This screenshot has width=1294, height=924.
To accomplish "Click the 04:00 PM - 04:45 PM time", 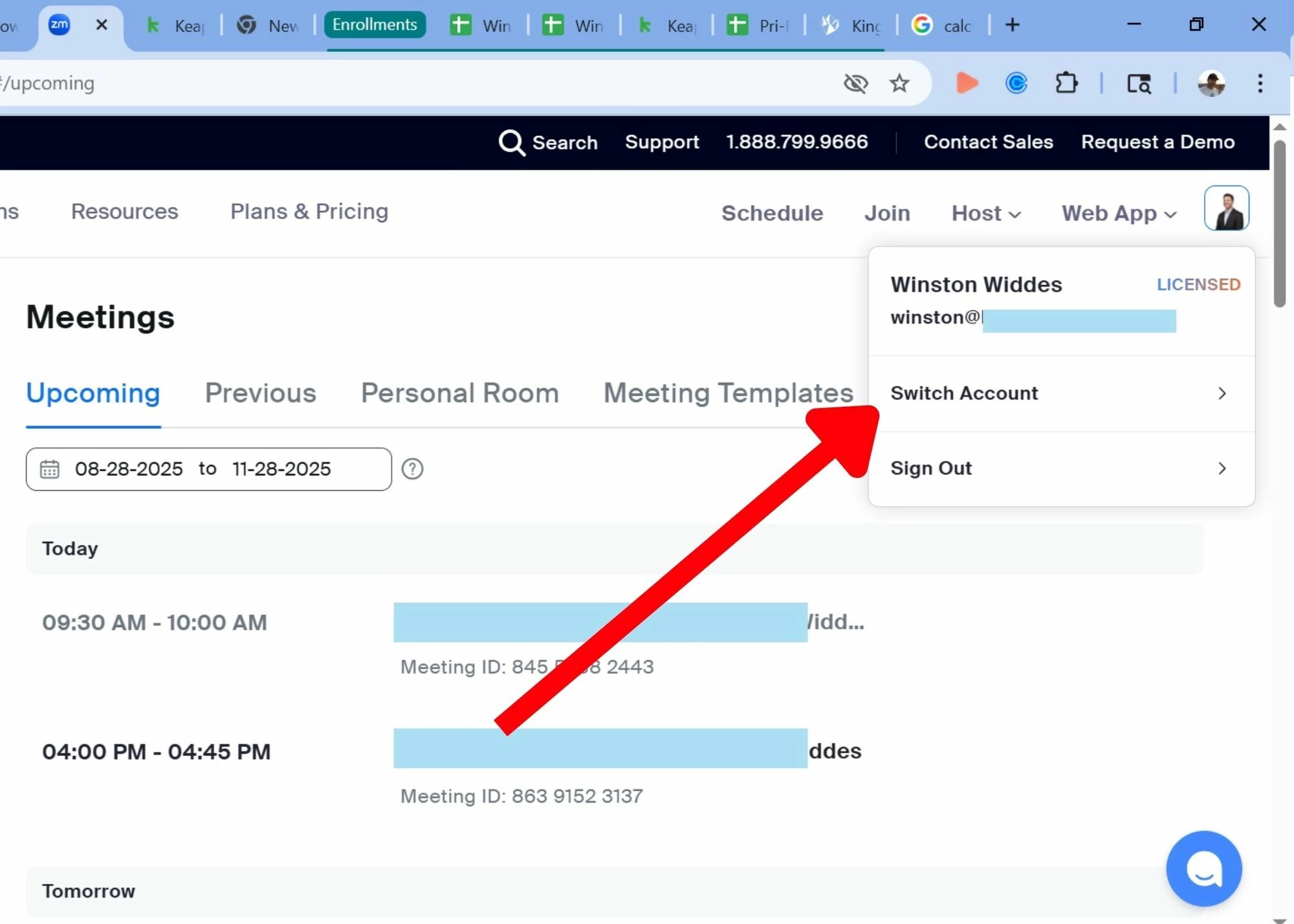I will coord(156,751).
